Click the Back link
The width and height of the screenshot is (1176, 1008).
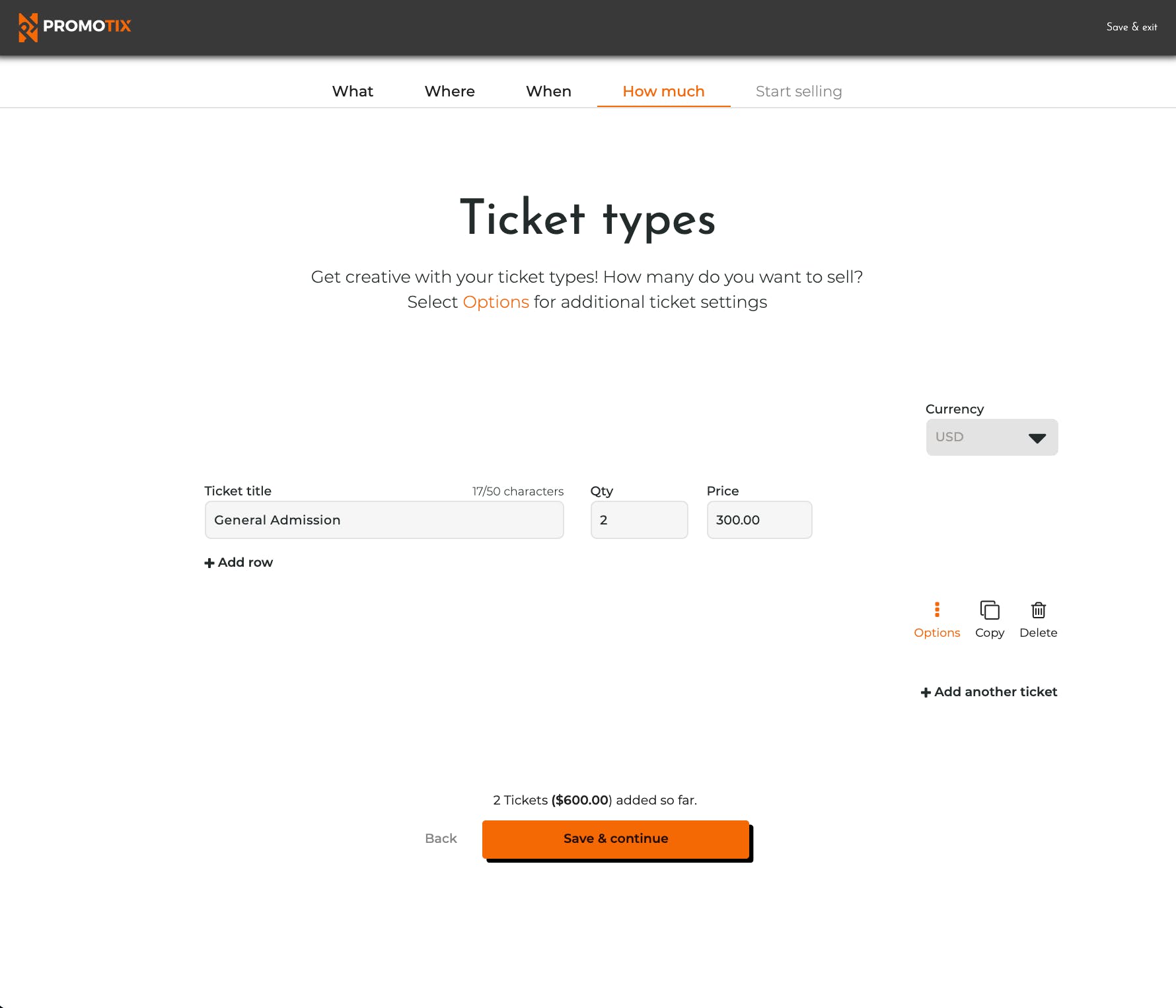click(441, 838)
